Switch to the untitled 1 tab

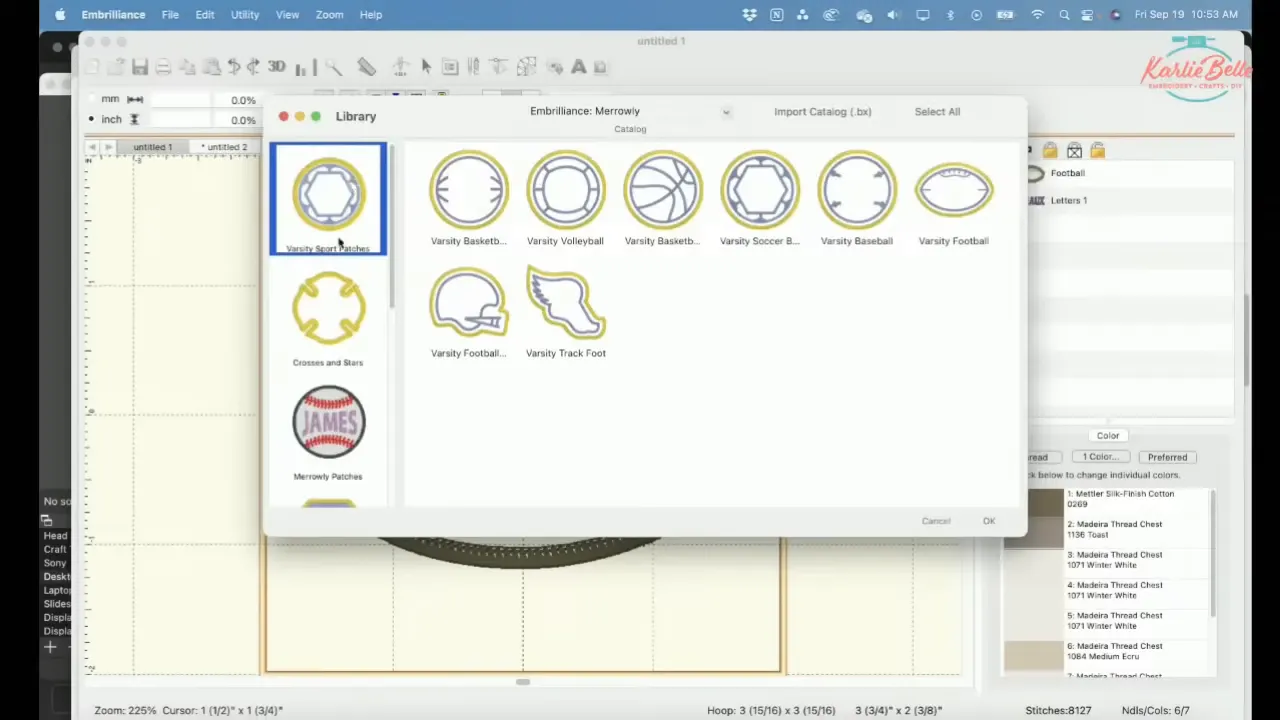(x=152, y=147)
